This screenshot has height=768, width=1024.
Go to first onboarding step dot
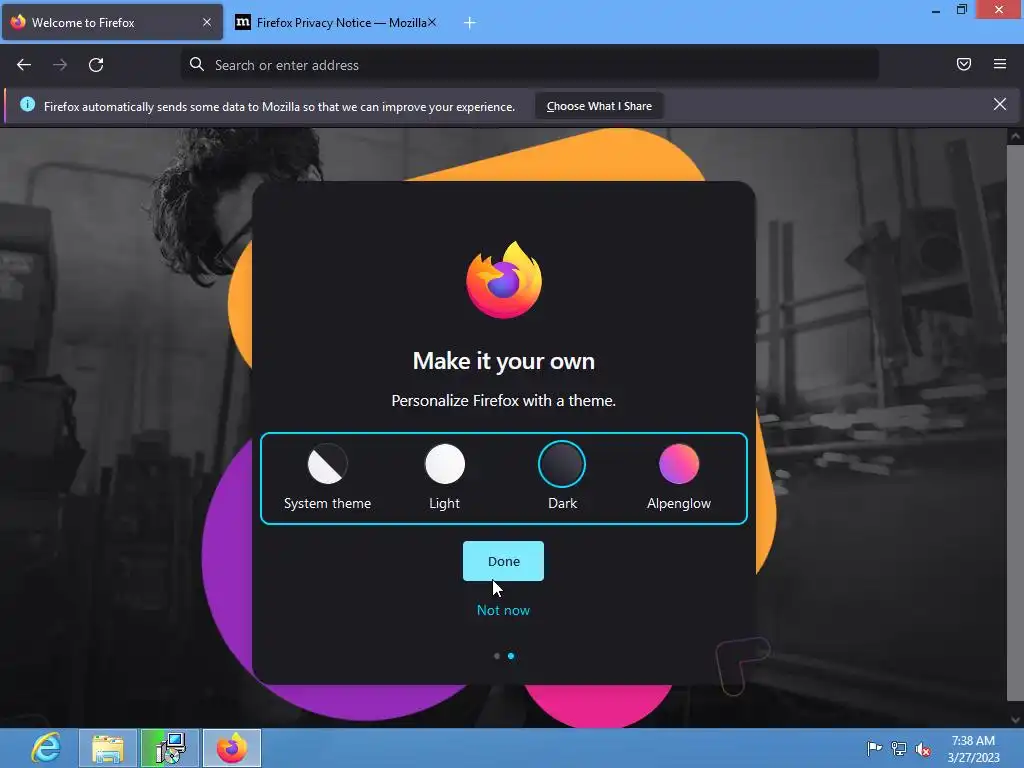(497, 656)
